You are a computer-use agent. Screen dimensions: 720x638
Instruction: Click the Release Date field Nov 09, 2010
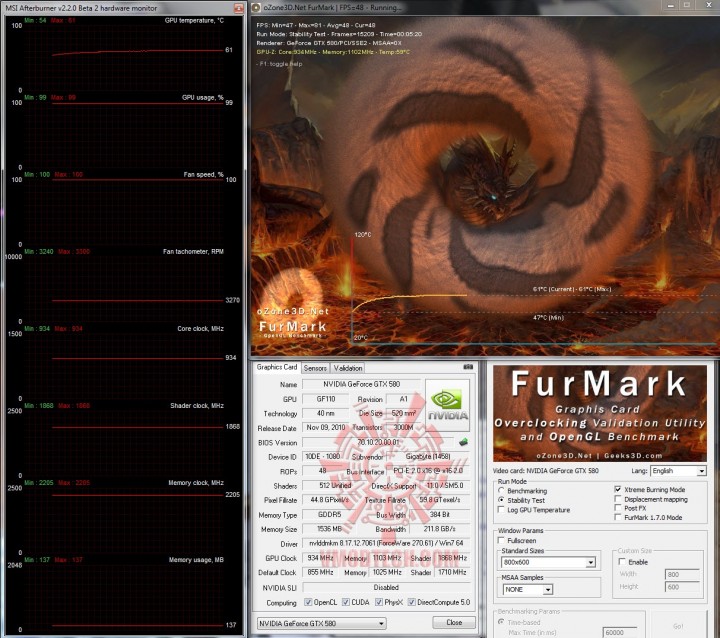pos(326,428)
